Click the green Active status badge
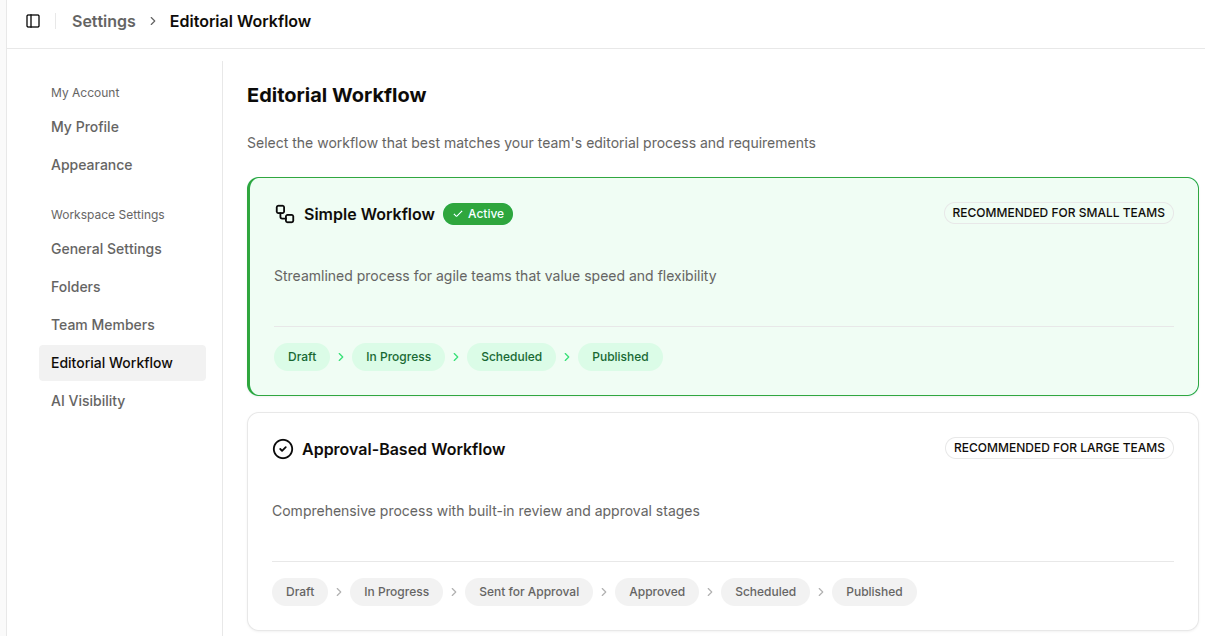Viewport: 1205px width, 636px height. (477, 213)
